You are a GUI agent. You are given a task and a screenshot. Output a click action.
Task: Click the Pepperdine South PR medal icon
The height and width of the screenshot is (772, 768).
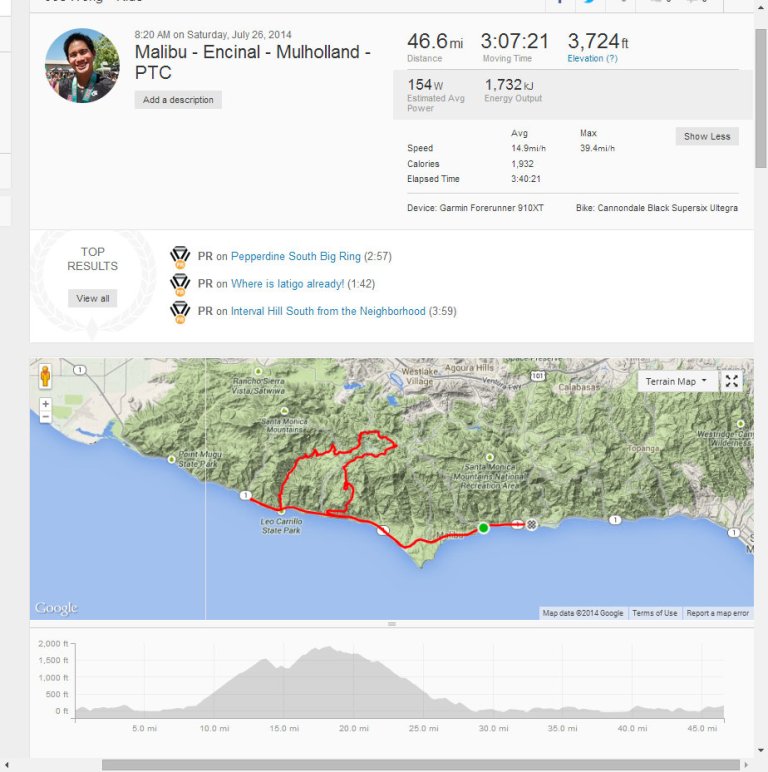[x=180, y=257]
